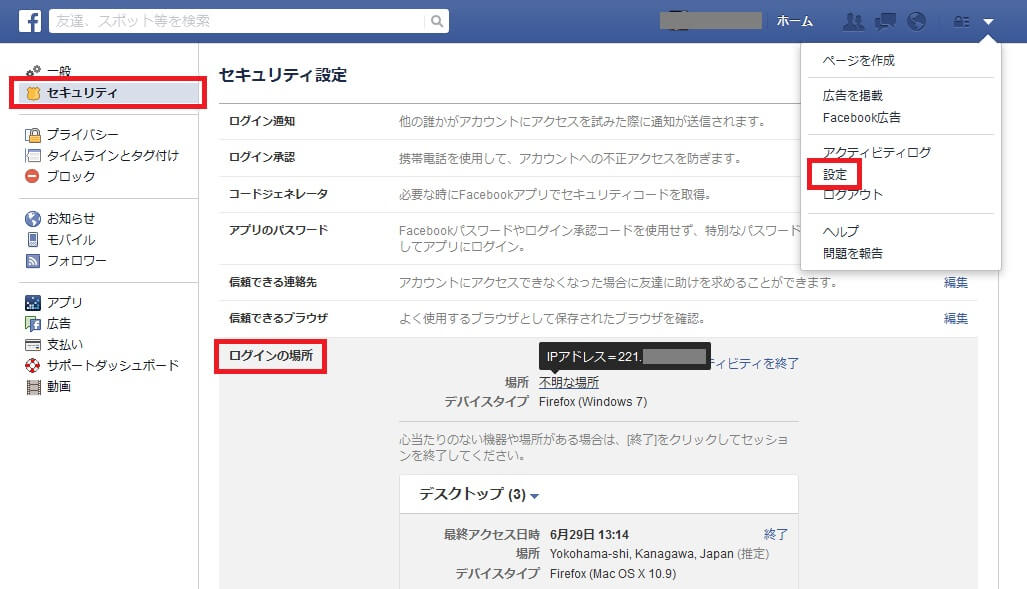Click the 不明な場所 location link
1027x589 pixels.
coord(569,383)
